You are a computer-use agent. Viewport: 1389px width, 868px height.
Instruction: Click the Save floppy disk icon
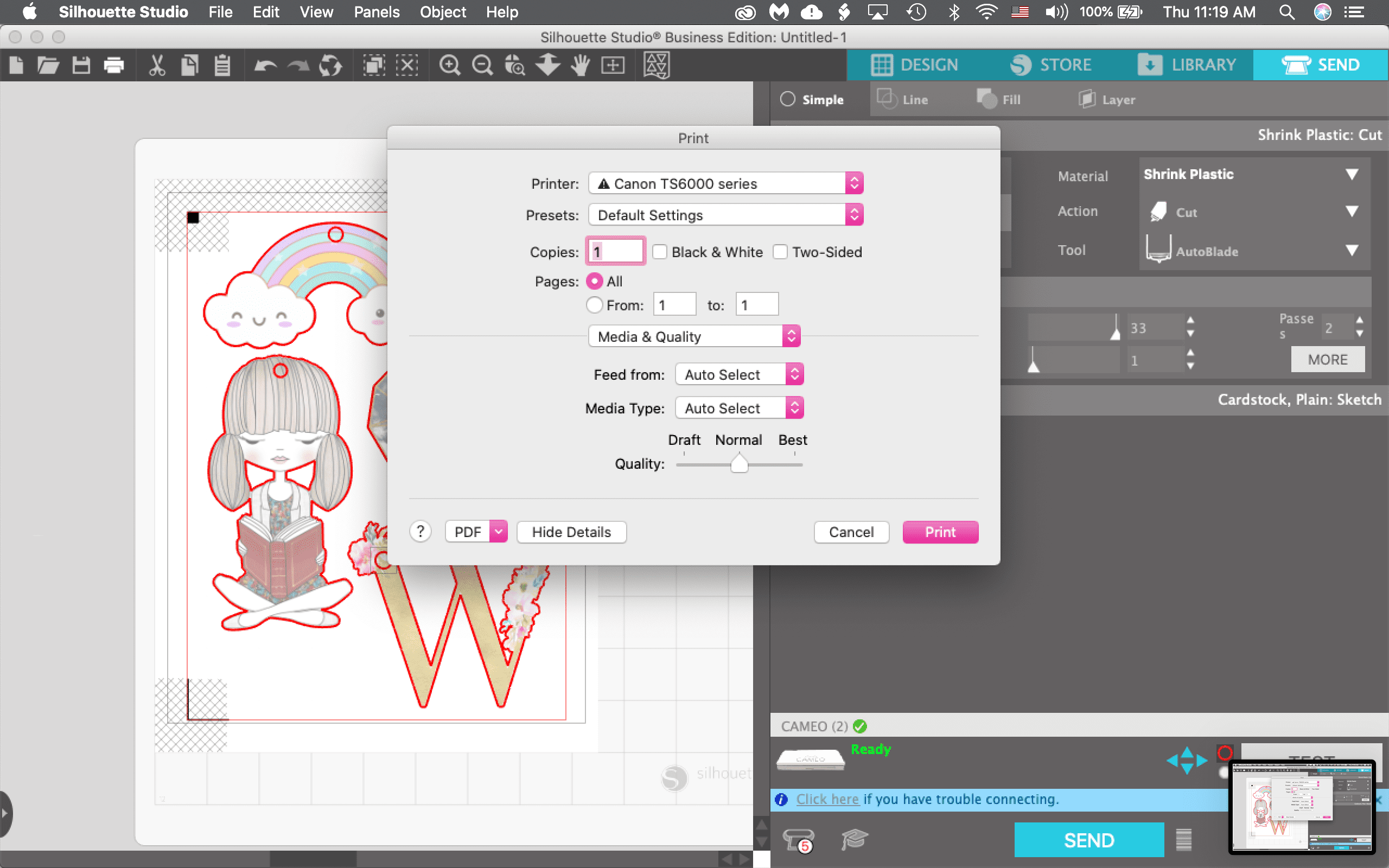point(81,66)
